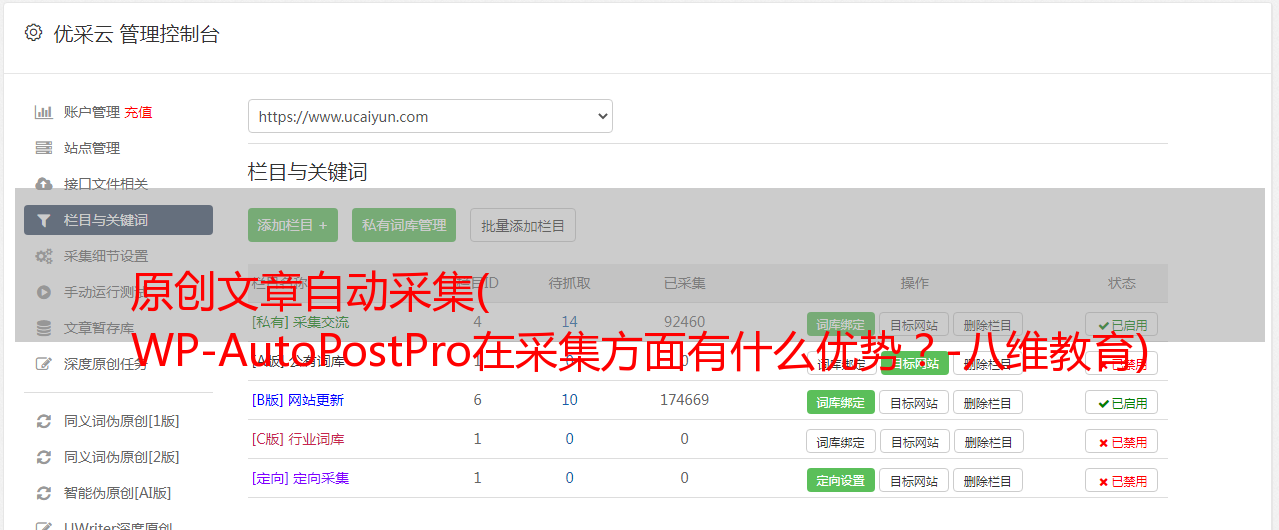Click the funnel icon beside 栏目与关键词
This screenshot has width=1279, height=530.
point(43,220)
